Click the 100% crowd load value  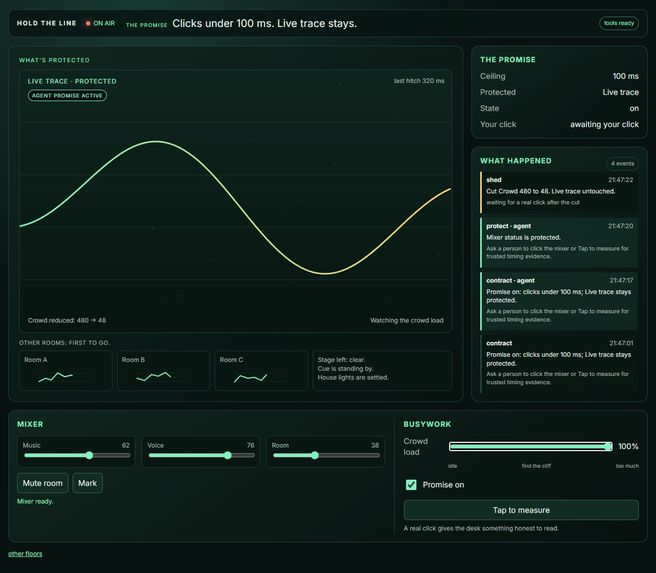(628, 446)
